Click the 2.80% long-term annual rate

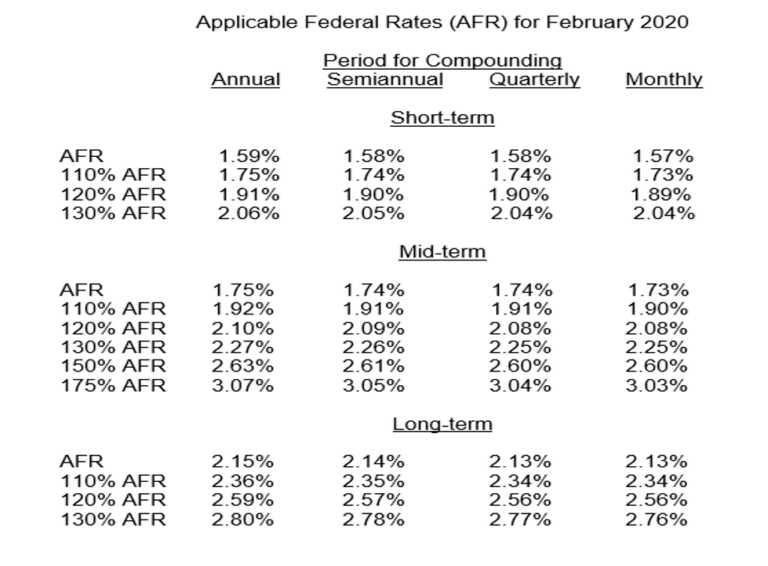[x=244, y=520]
